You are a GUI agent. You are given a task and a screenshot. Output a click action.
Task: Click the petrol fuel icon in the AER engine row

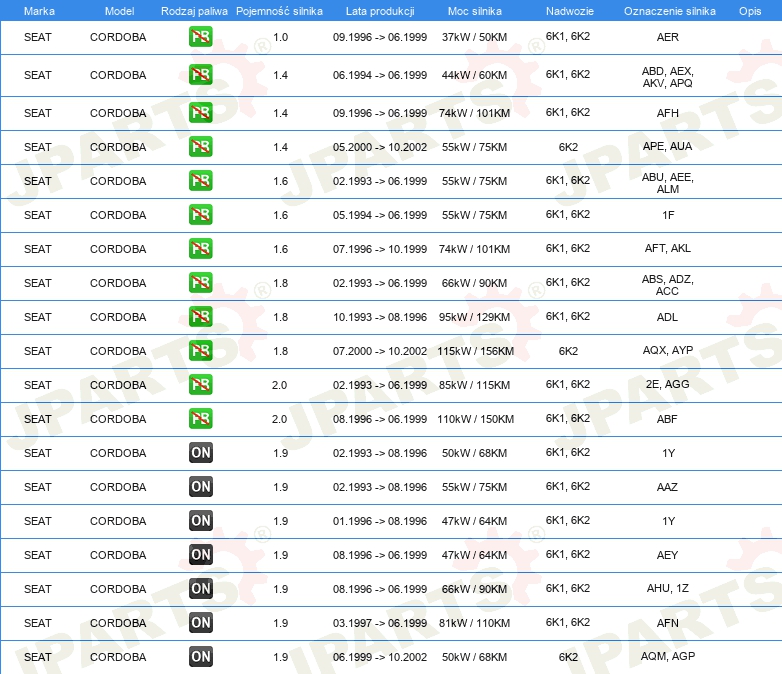pos(200,37)
